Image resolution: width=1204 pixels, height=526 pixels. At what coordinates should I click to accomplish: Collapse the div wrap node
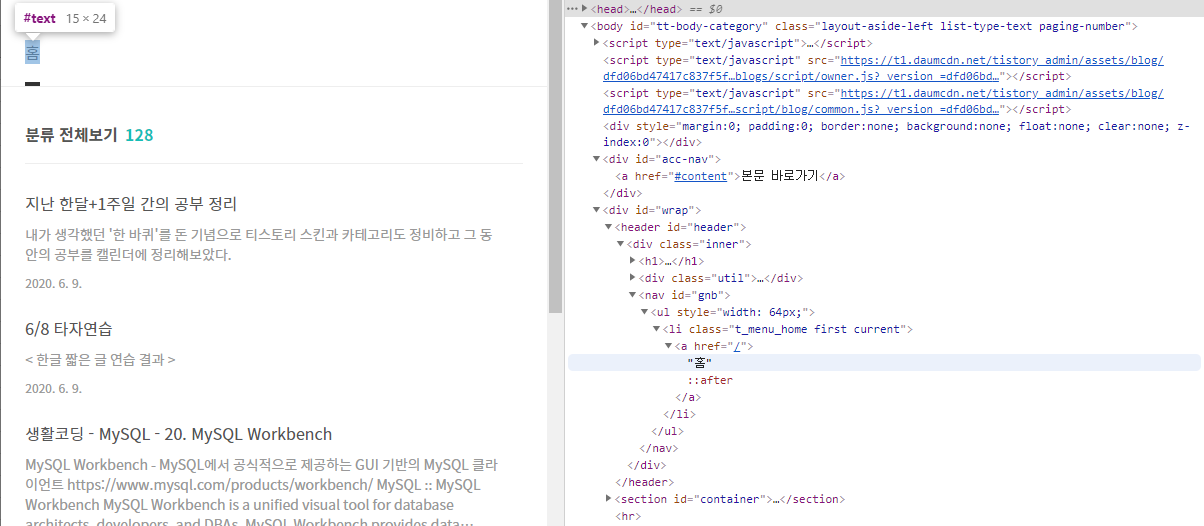[x=597, y=210]
